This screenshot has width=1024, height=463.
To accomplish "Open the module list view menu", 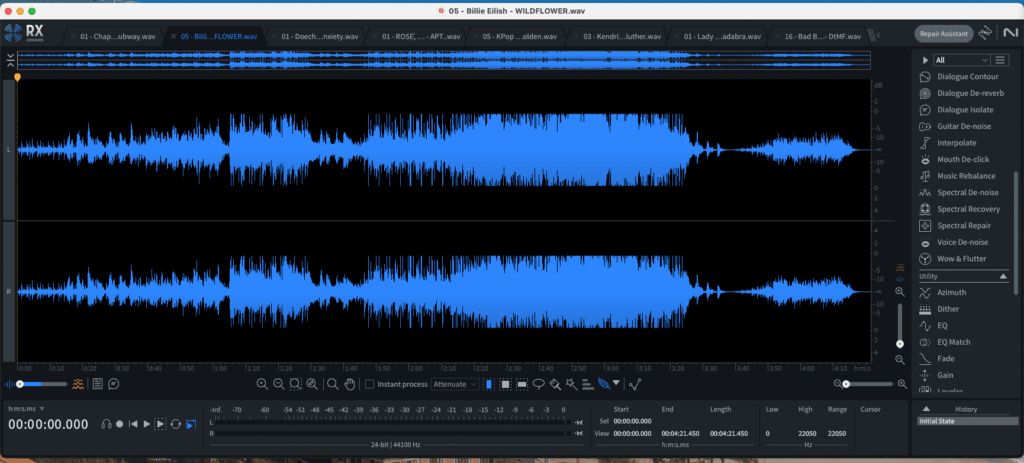I will pyautogui.click(x=1000, y=60).
